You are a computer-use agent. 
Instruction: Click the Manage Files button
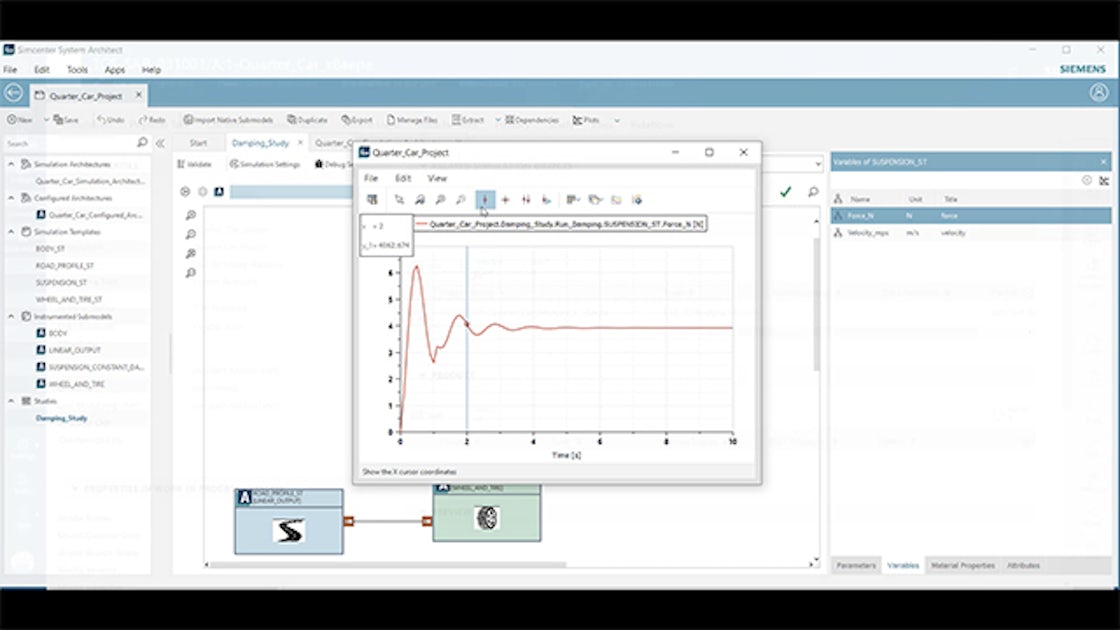point(412,120)
